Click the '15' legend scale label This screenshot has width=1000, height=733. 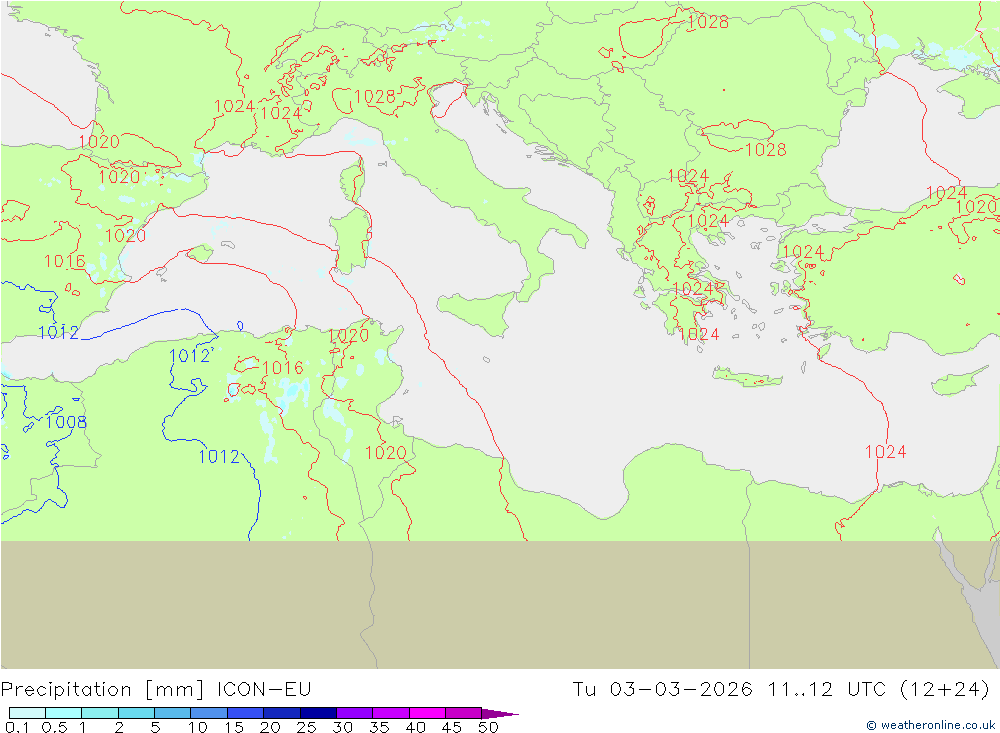point(234,727)
